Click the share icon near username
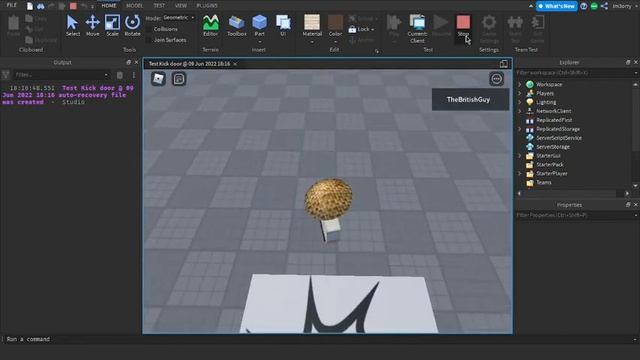Viewport: 640px width, 360px height. point(604,6)
